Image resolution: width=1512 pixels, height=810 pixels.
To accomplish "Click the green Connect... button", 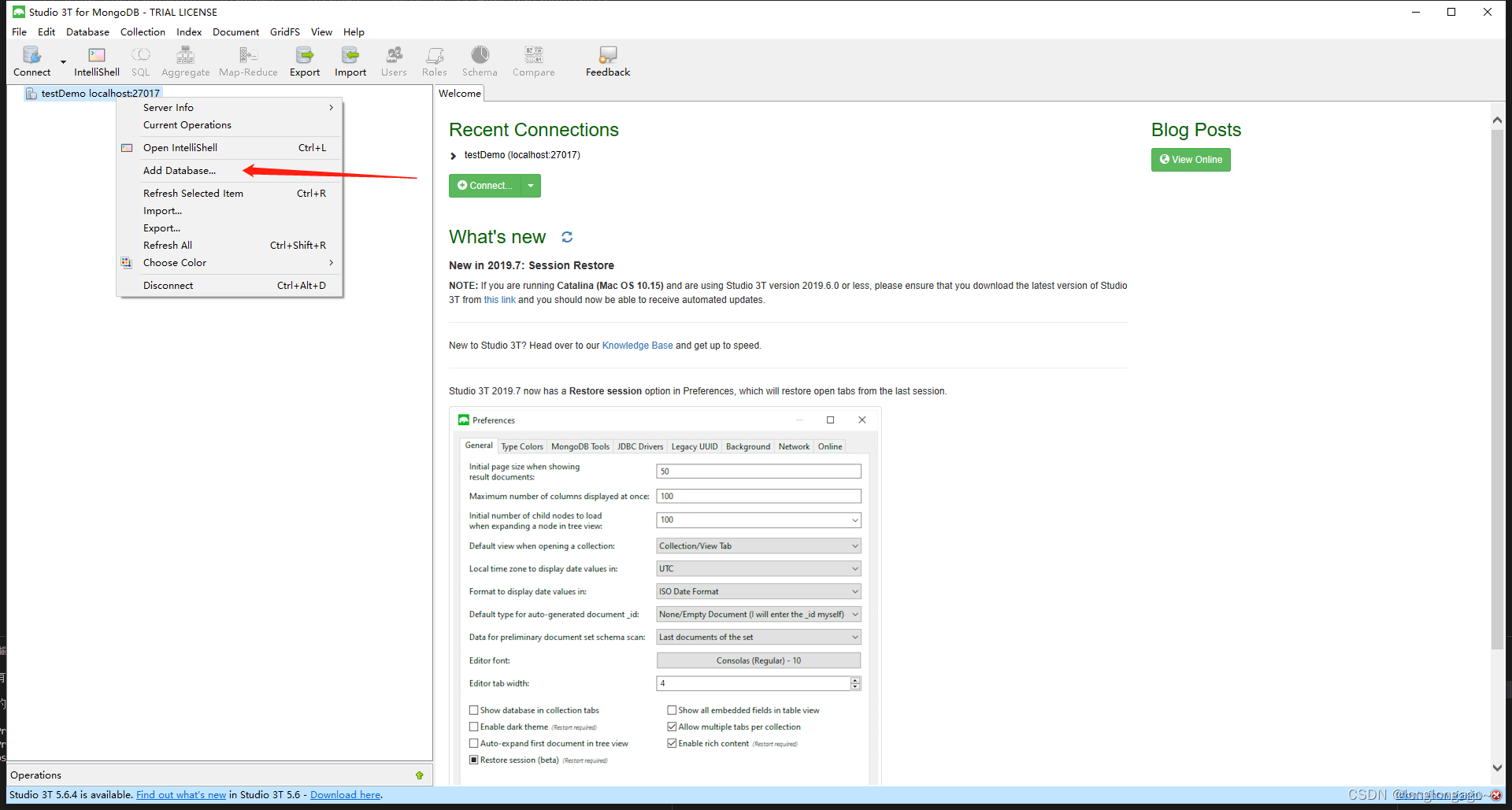I will (484, 186).
